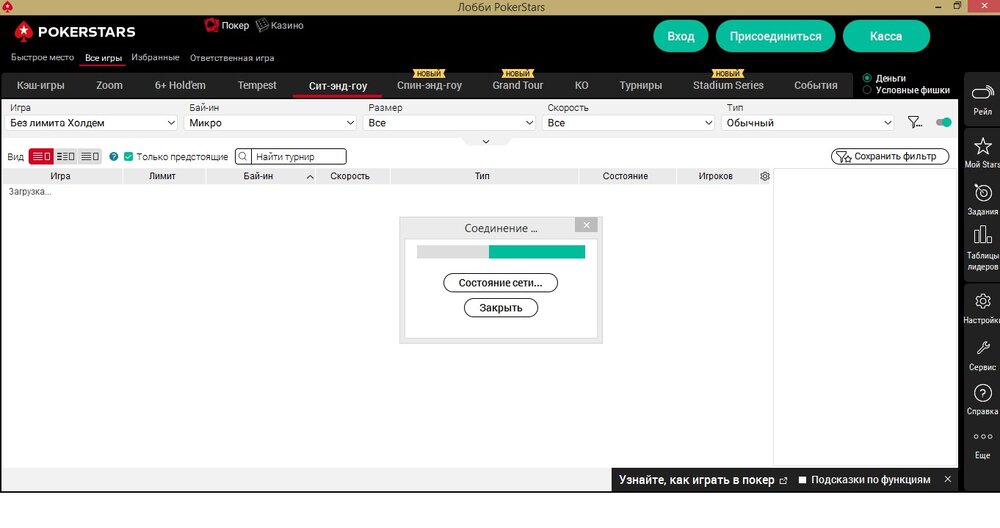Switch to Турниры tab
The width and height of the screenshot is (1000, 528).
[640, 85]
